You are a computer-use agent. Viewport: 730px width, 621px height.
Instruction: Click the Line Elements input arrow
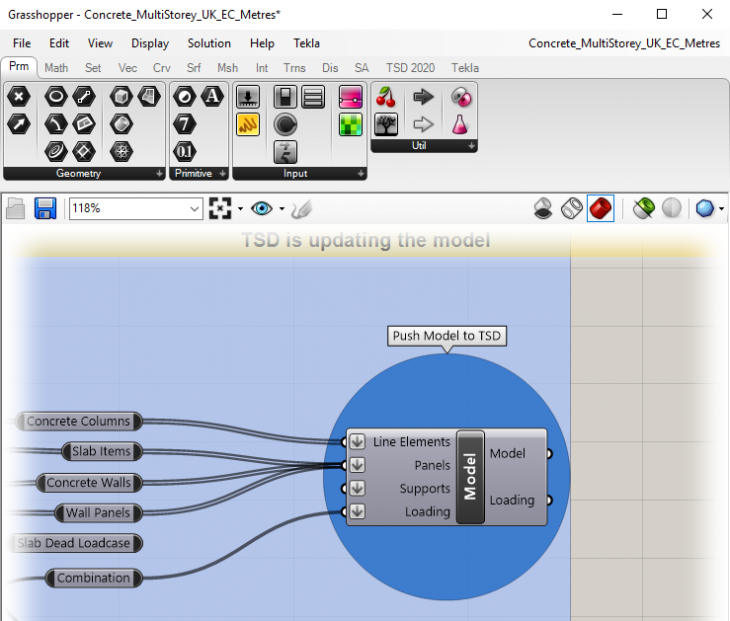click(358, 441)
